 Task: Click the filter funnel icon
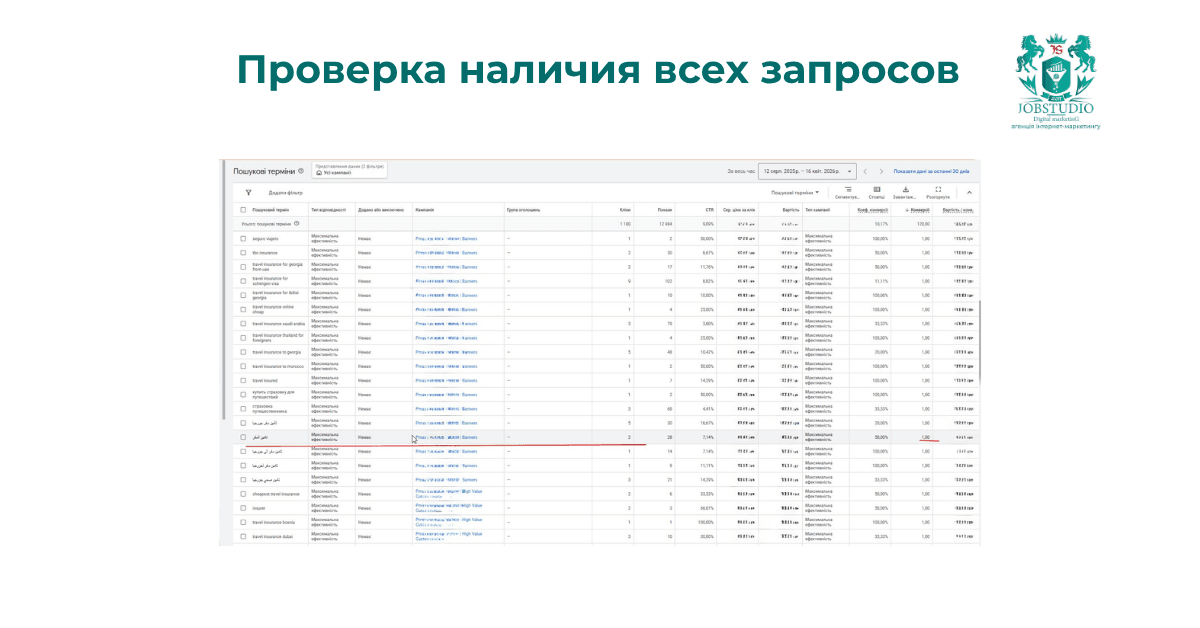[248, 192]
